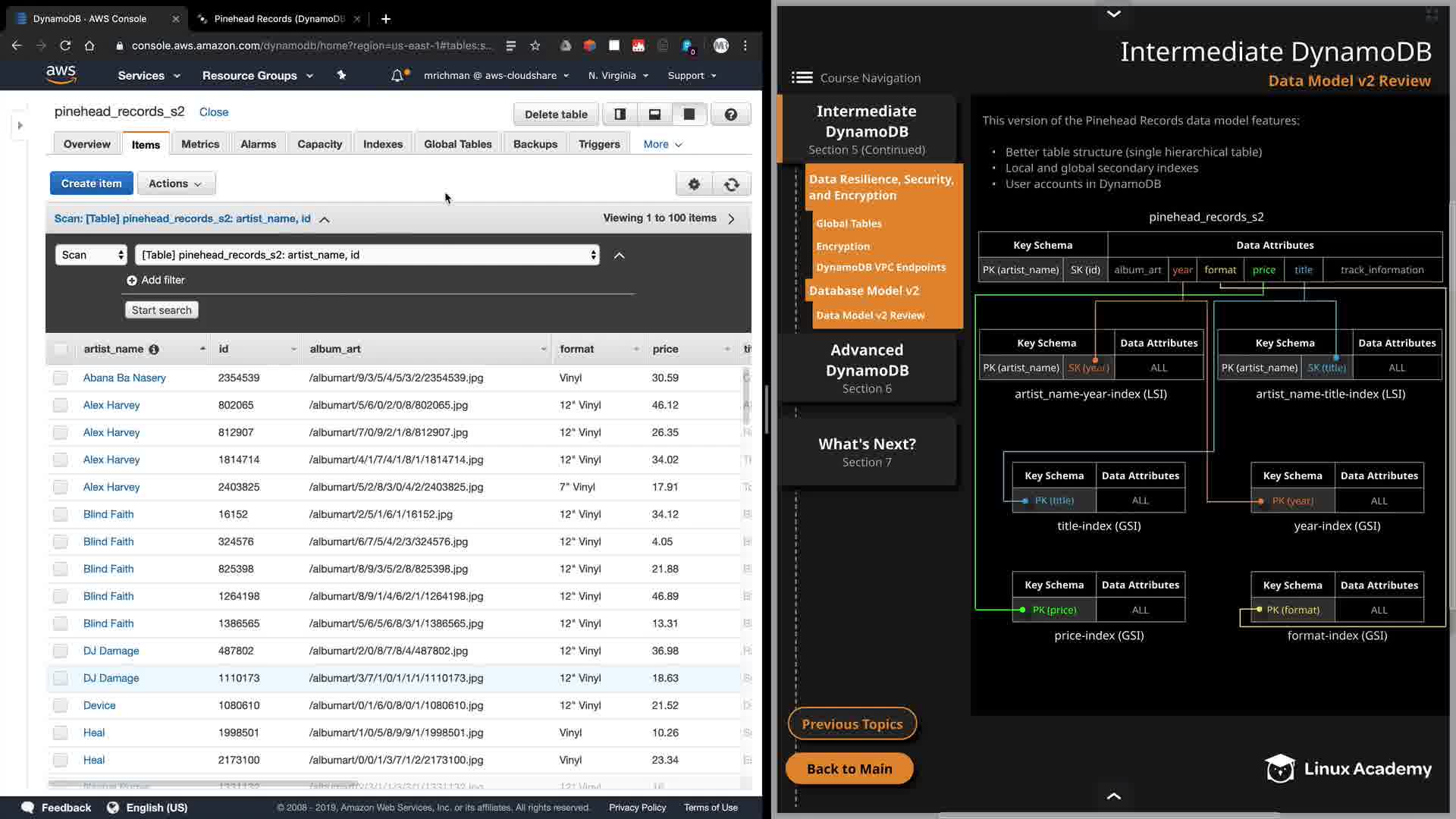This screenshot has width=1456, height=819.
Task: Select the Device row checkbox
Action: [x=61, y=705]
